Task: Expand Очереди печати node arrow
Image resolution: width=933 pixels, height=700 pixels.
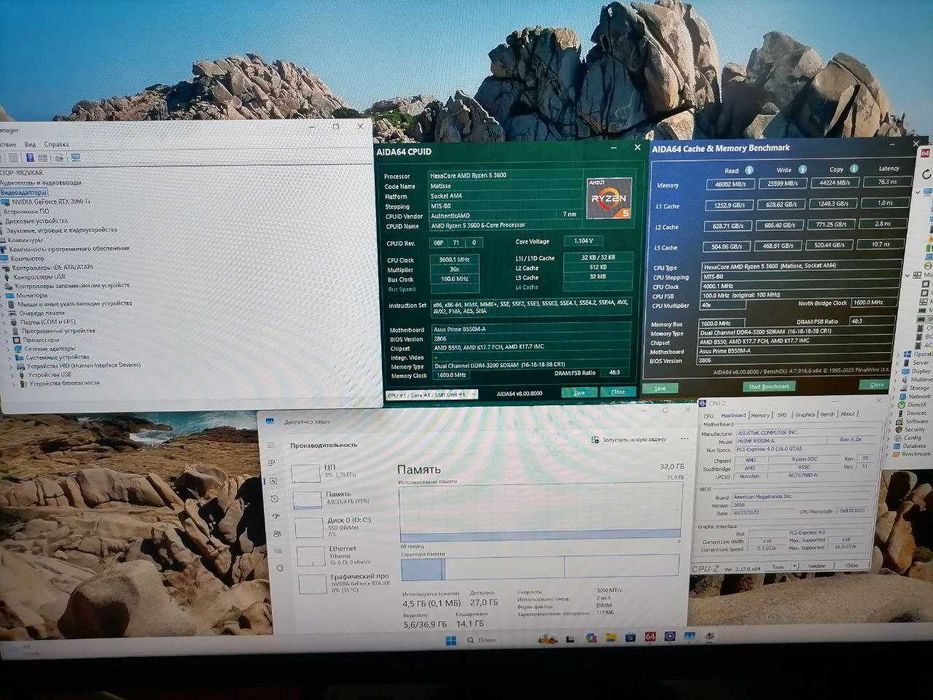Action: [3, 313]
